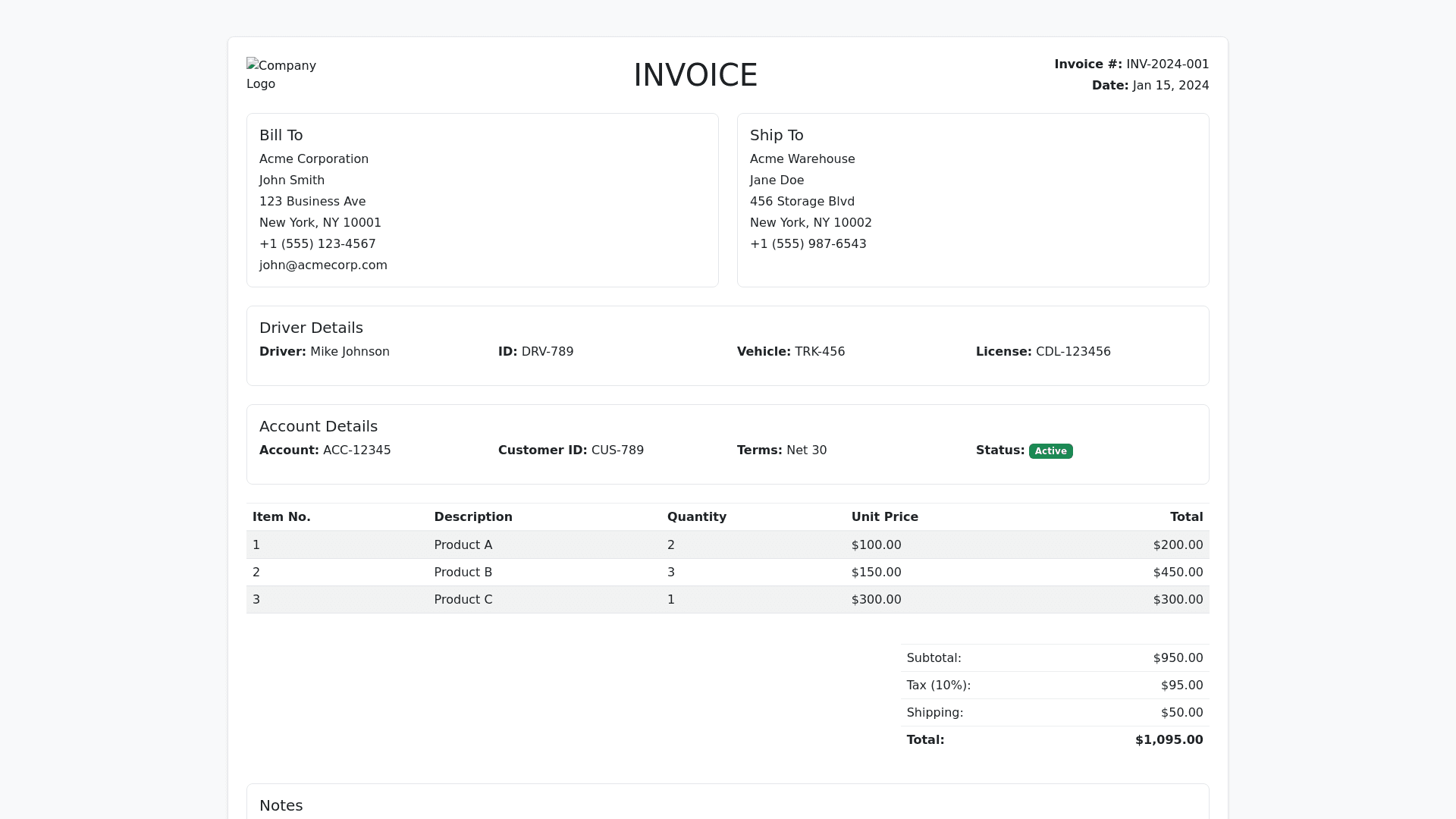This screenshot has width=1456, height=819.
Task: Click the Account Details section heading
Action: [x=318, y=426]
